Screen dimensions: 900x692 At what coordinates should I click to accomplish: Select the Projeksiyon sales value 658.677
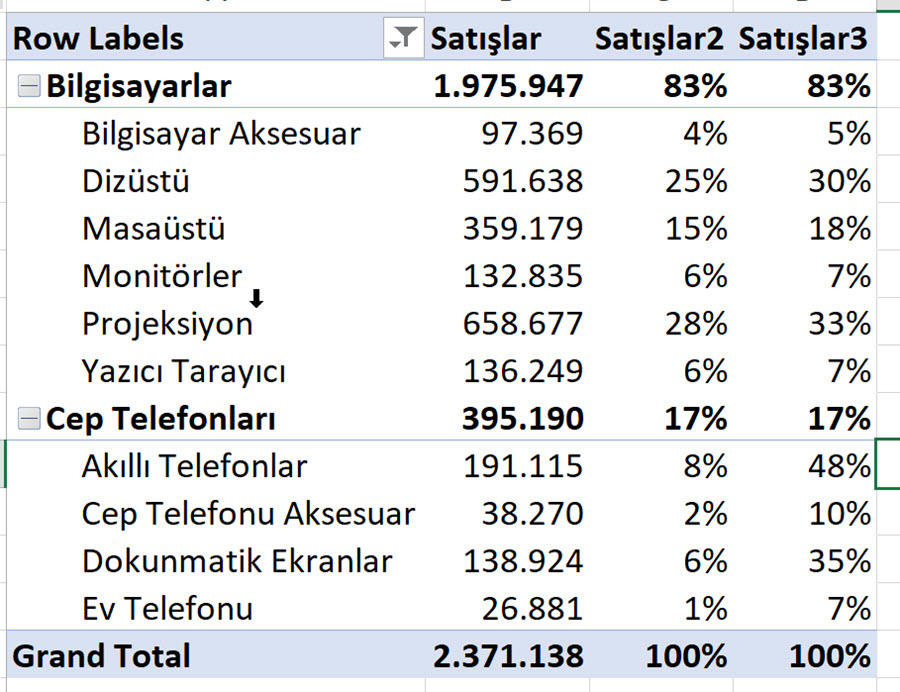pos(523,324)
